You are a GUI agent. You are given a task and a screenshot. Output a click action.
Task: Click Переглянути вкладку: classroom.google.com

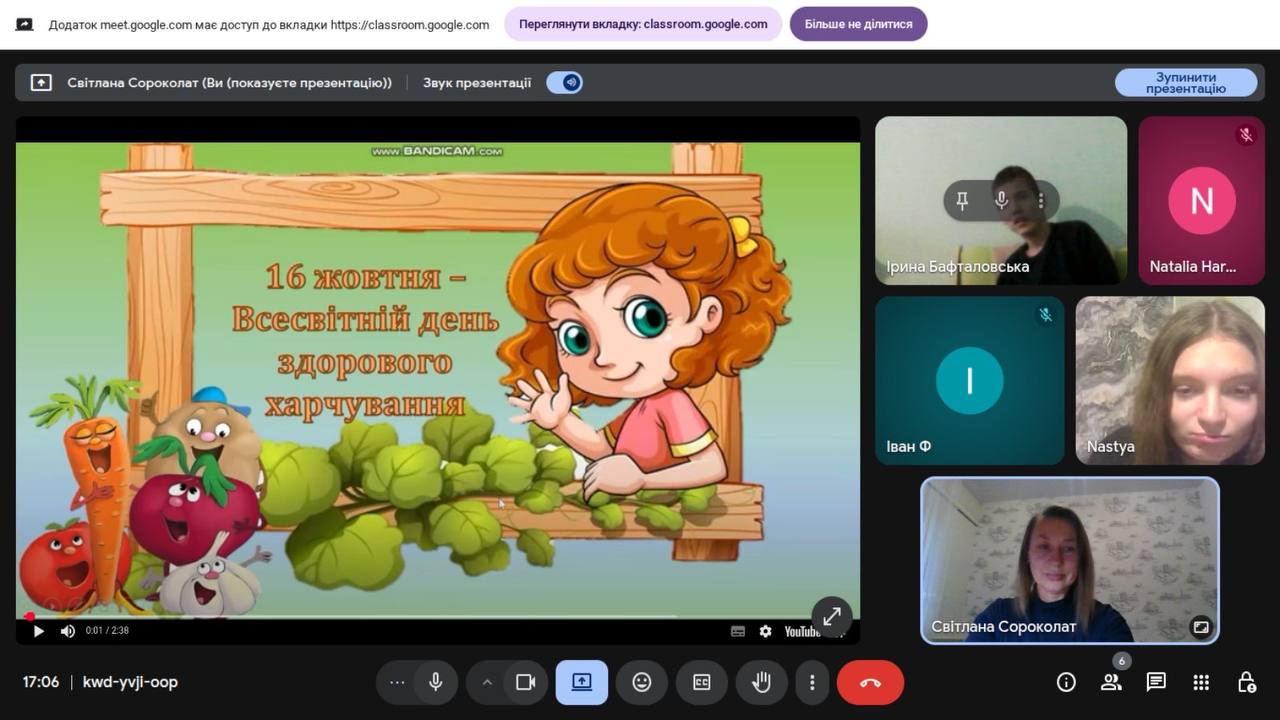pos(643,24)
